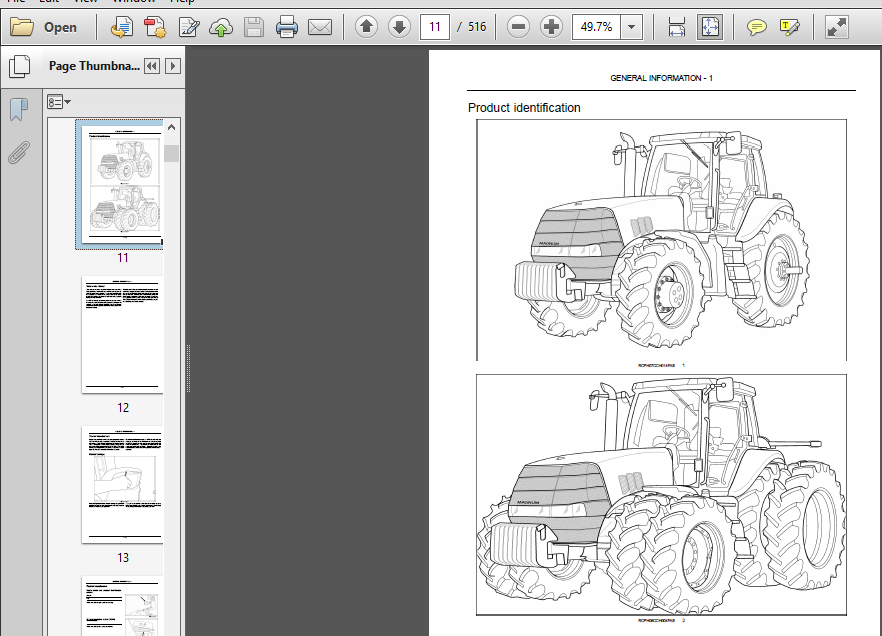Image resolution: width=882 pixels, height=636 pixels.
Task: Click the Fit Width scrolling icon
Action: click(676, 27)
